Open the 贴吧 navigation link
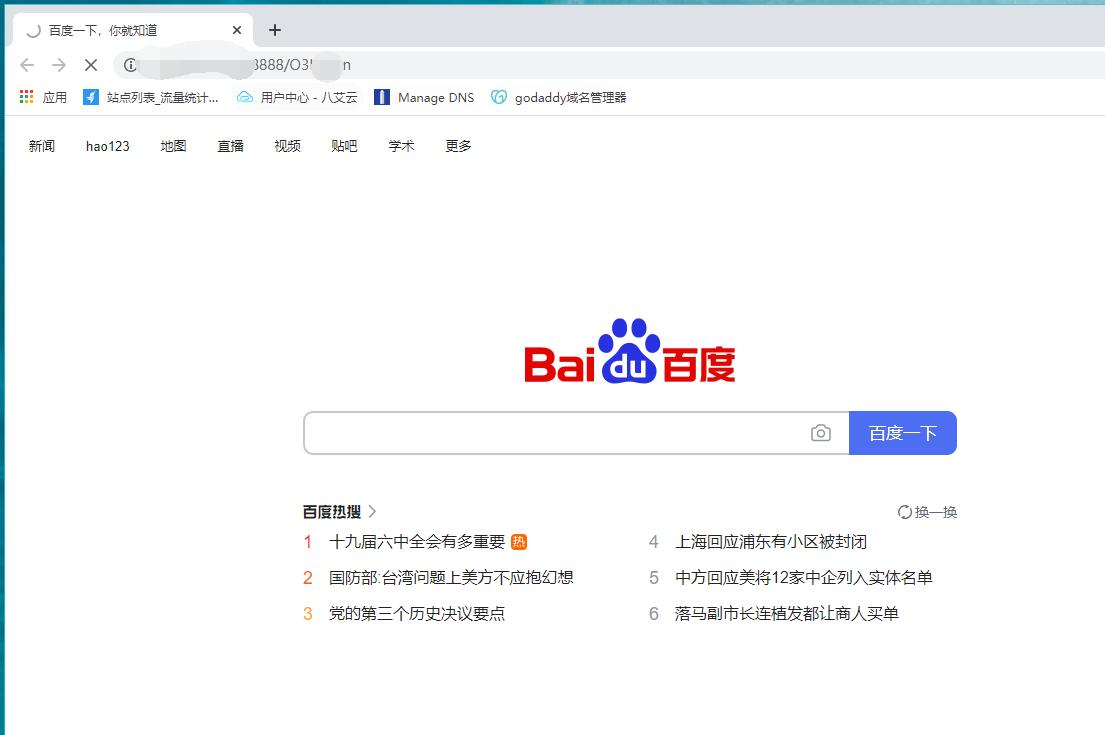1105x735 pixels. click(x=344, y=146)
